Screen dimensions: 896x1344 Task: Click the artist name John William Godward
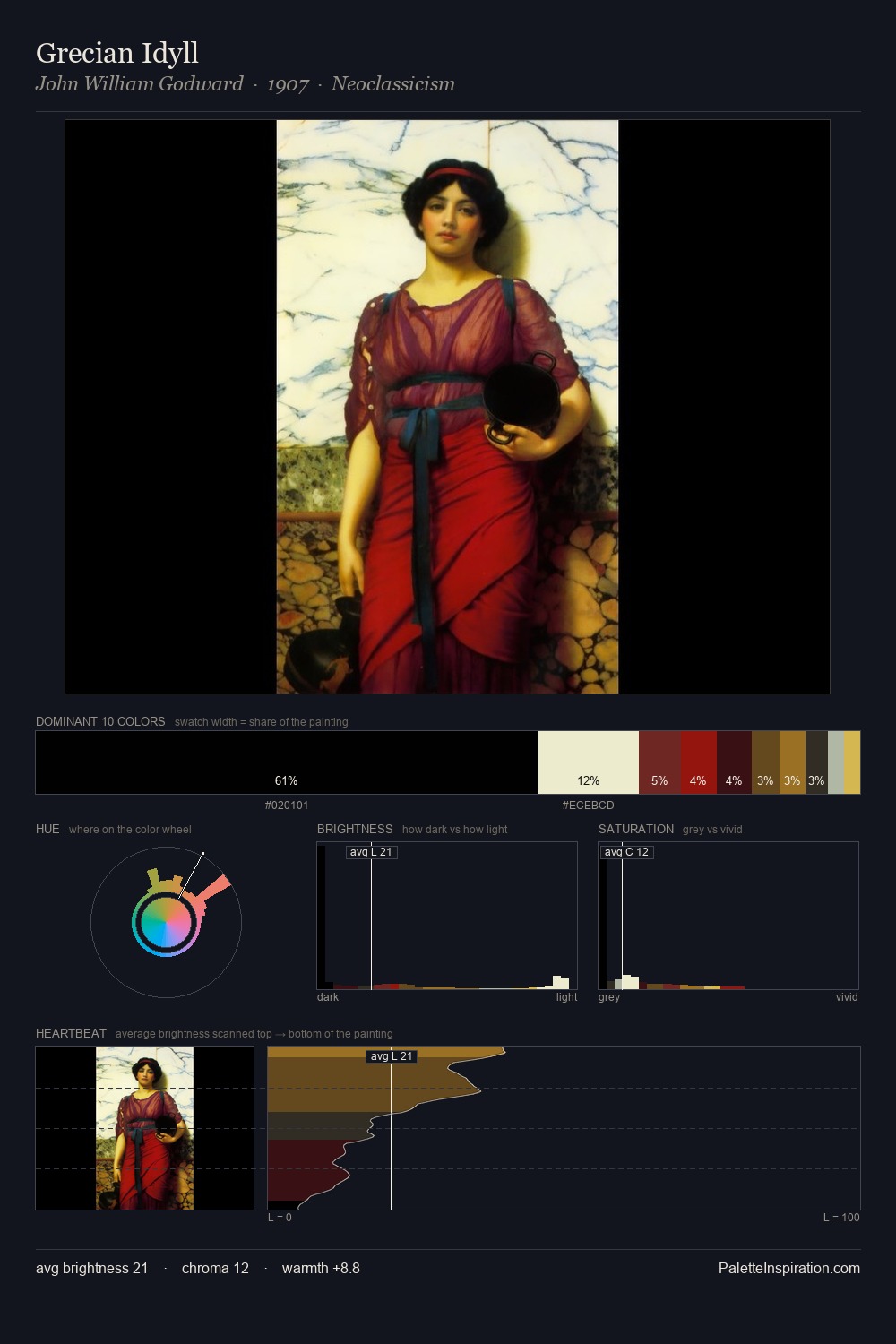[139, 83]
